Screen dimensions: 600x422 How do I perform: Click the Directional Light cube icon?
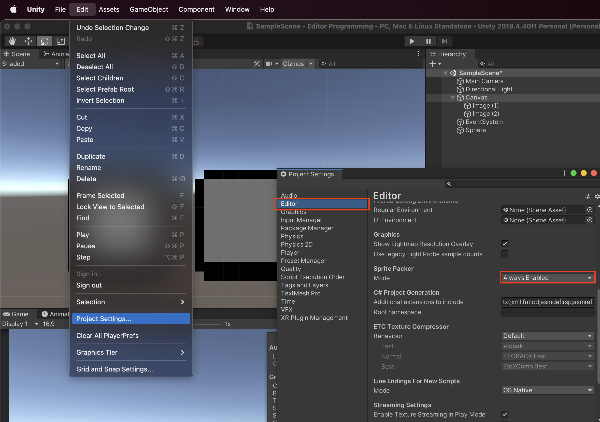[x=460, y=89]
